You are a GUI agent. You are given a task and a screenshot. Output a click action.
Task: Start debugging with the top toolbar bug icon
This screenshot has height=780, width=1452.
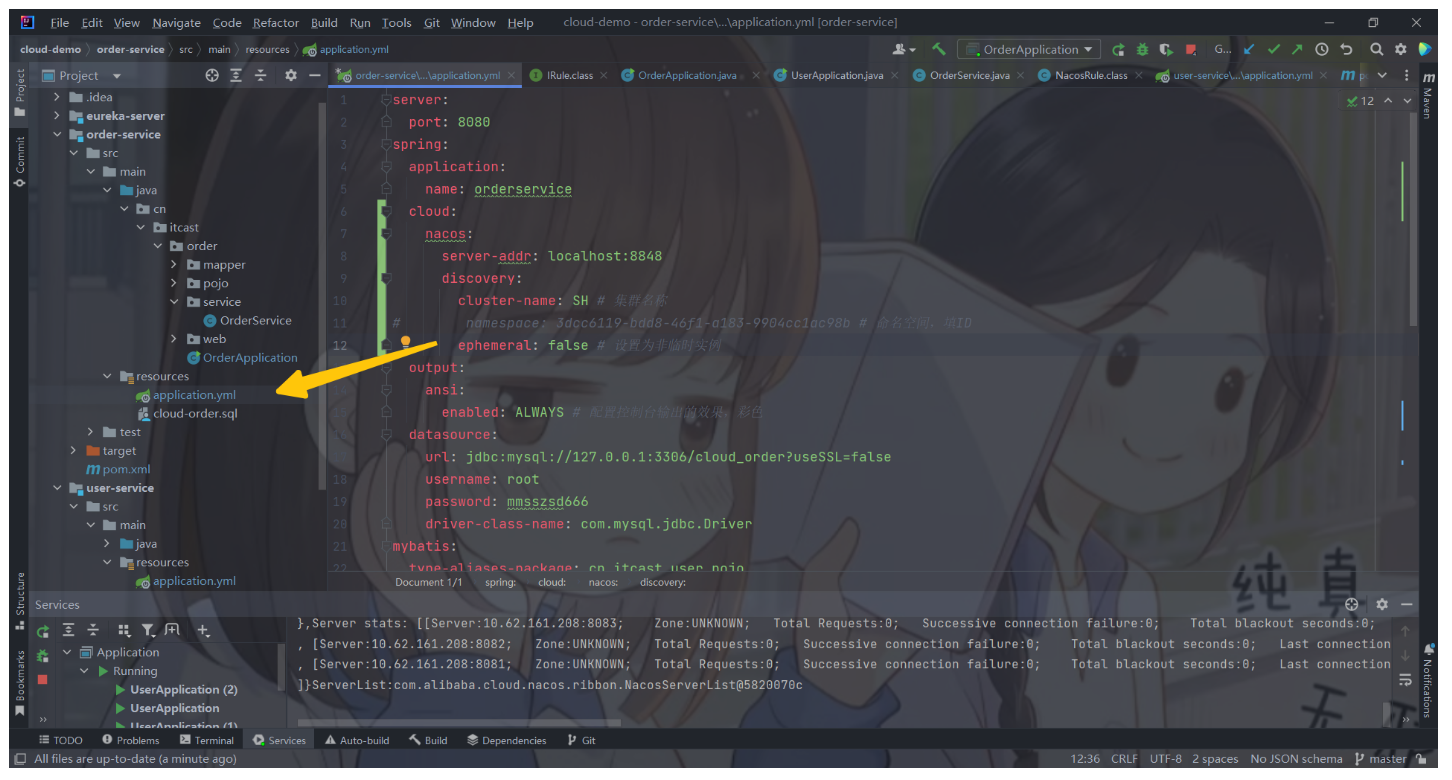(x=1143, y=49)
